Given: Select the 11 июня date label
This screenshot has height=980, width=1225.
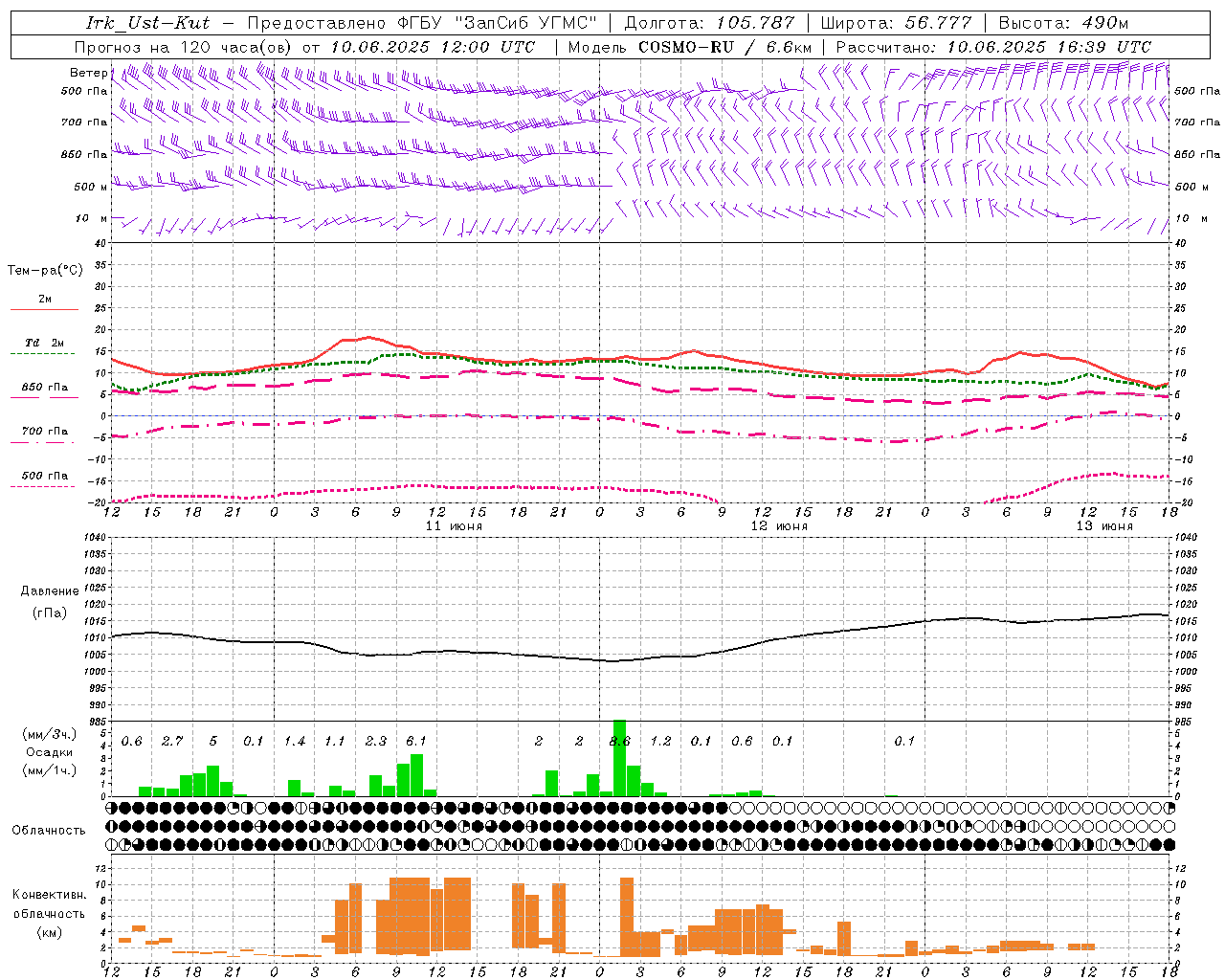Looking at the screenshot, I should tap(454, 526).
